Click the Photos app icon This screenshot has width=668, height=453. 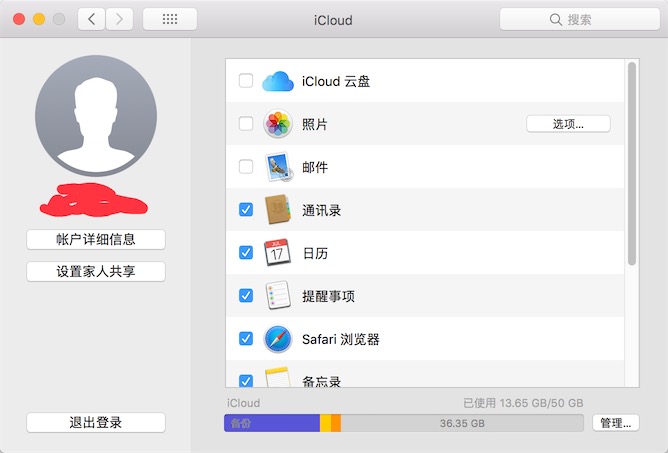tap(278, 124)
